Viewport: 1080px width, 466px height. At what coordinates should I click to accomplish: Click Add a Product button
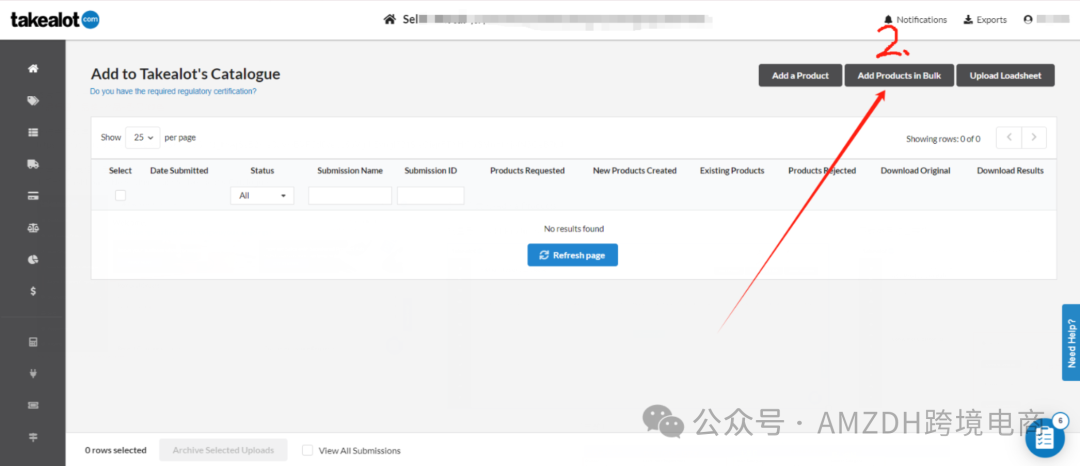pos(800,76)
